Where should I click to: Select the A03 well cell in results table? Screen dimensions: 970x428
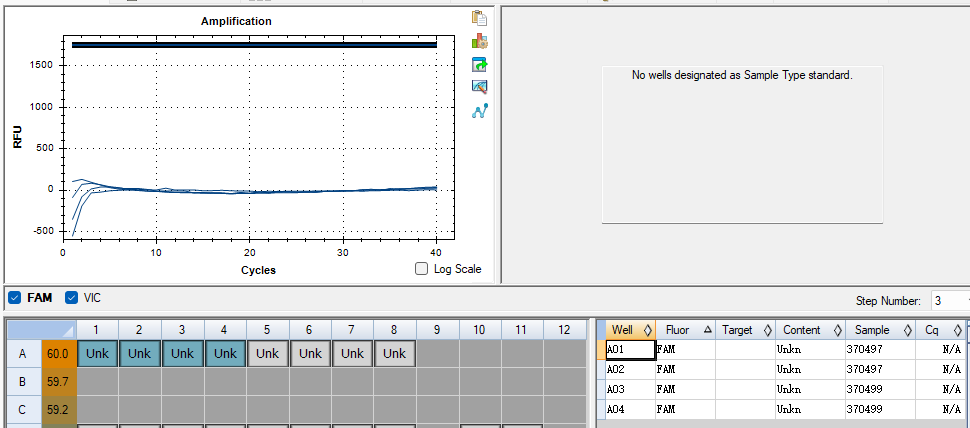pos(630,389)
